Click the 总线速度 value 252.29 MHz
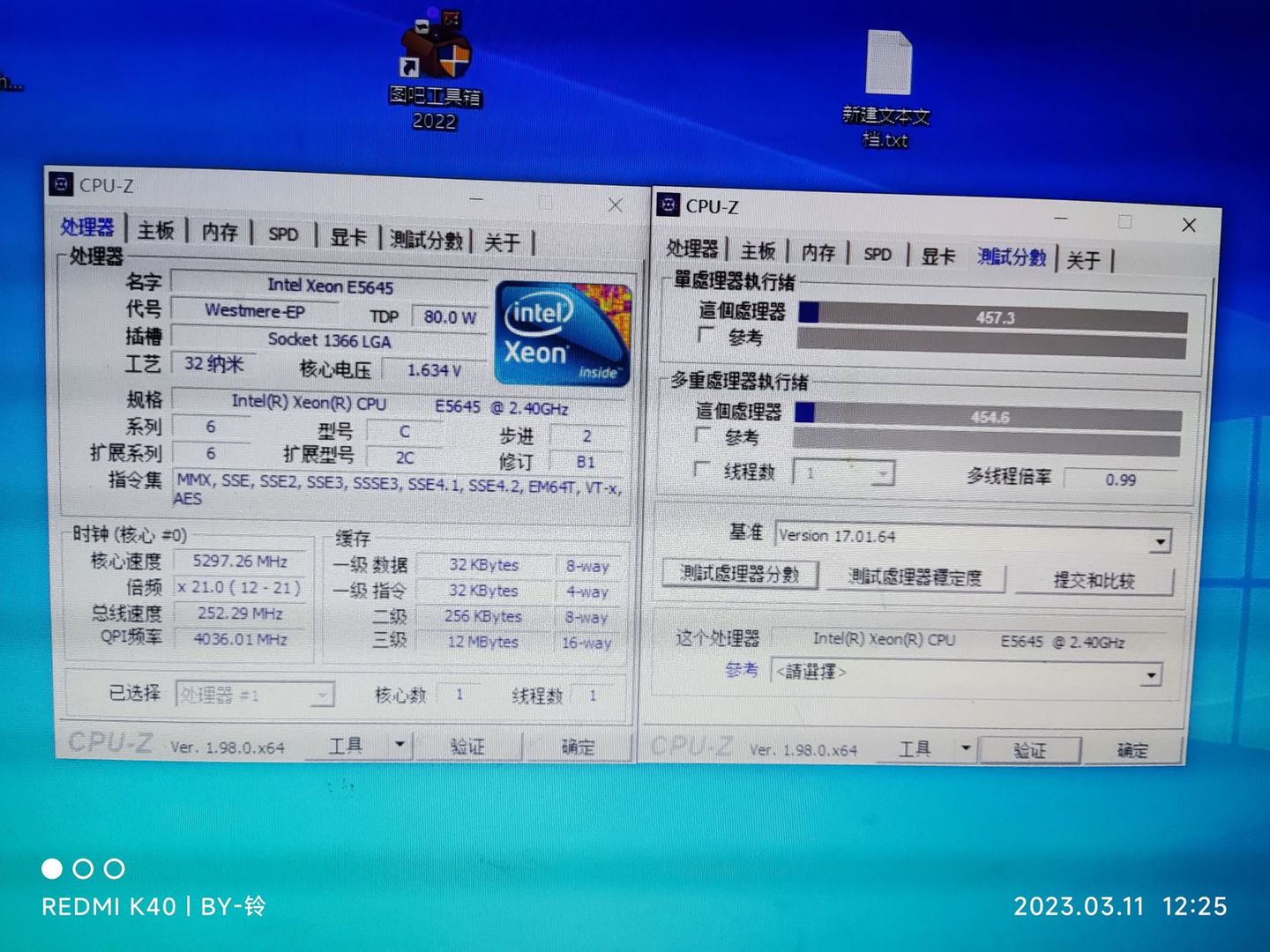1270x952 pixels. (x=240, y=614)
